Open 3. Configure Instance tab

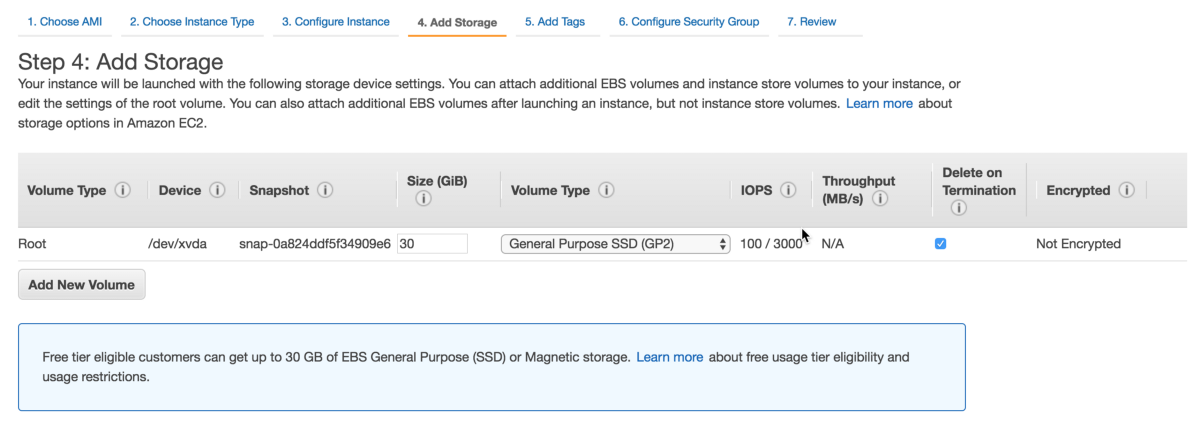click(335, 21)
